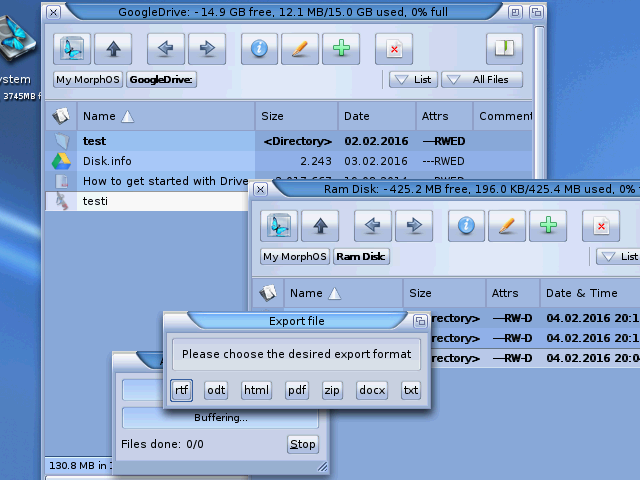Click the Buffering progress bar

pos(220,418)
